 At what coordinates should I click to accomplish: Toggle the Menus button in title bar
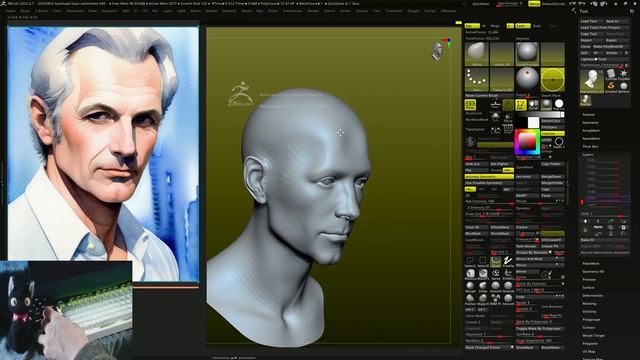(x=534, y=4)
